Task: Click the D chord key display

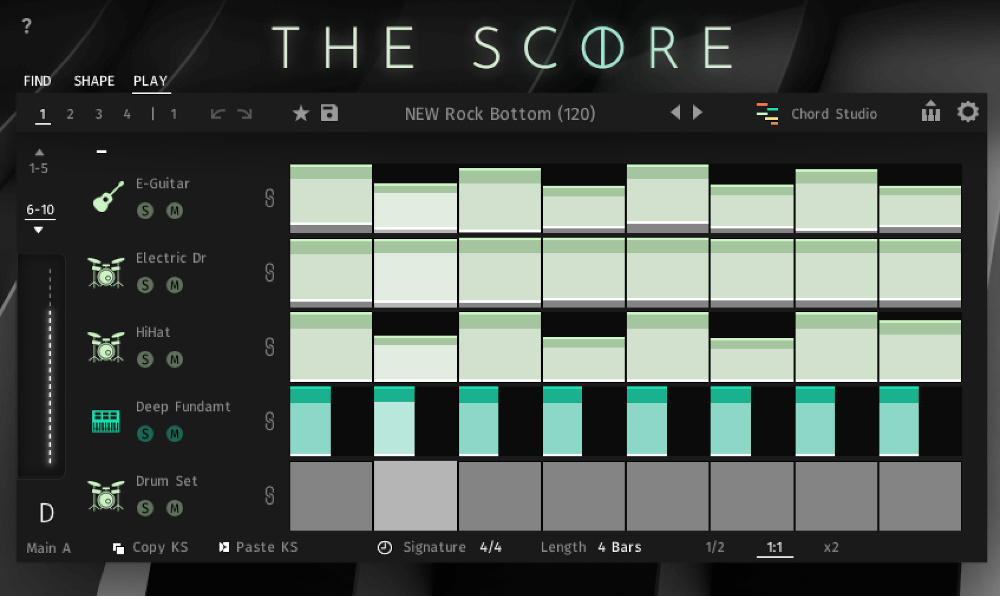Action: point(47,513)
